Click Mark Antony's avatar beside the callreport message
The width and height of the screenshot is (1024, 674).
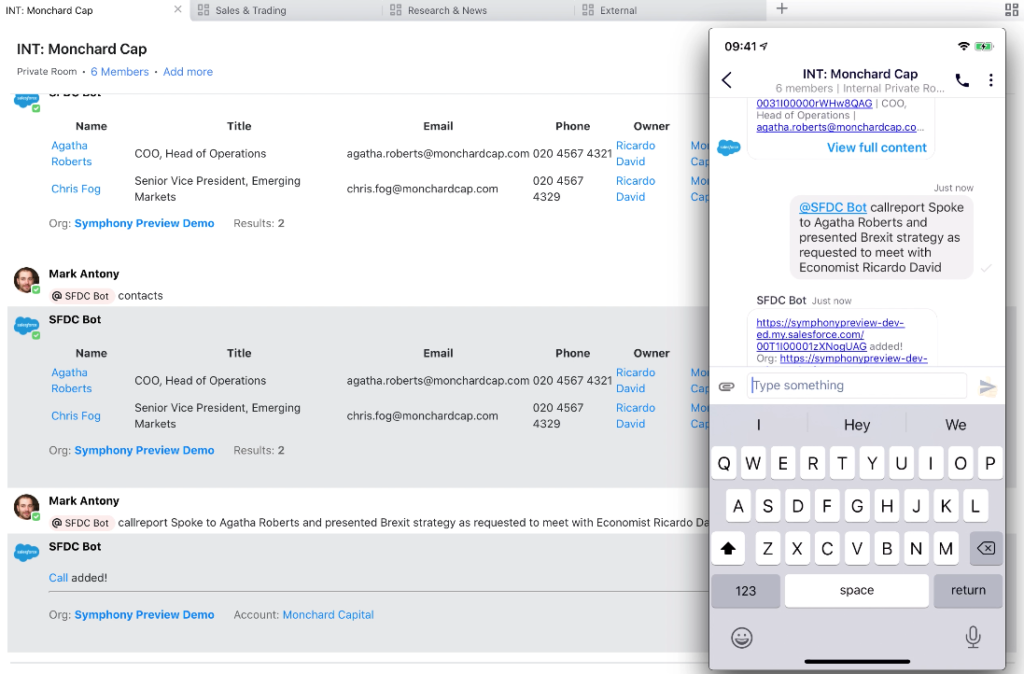point(26,507)
